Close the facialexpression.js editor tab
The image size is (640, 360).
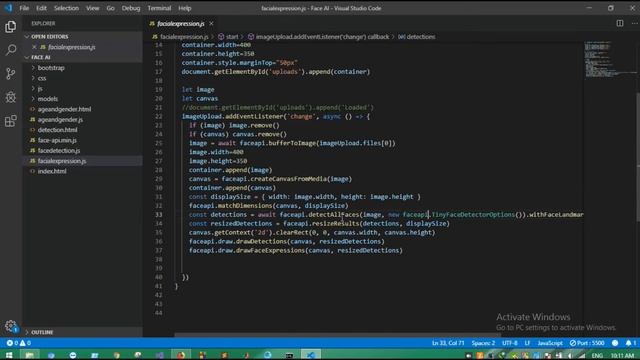pyautogui.click(x=211, y=24)
